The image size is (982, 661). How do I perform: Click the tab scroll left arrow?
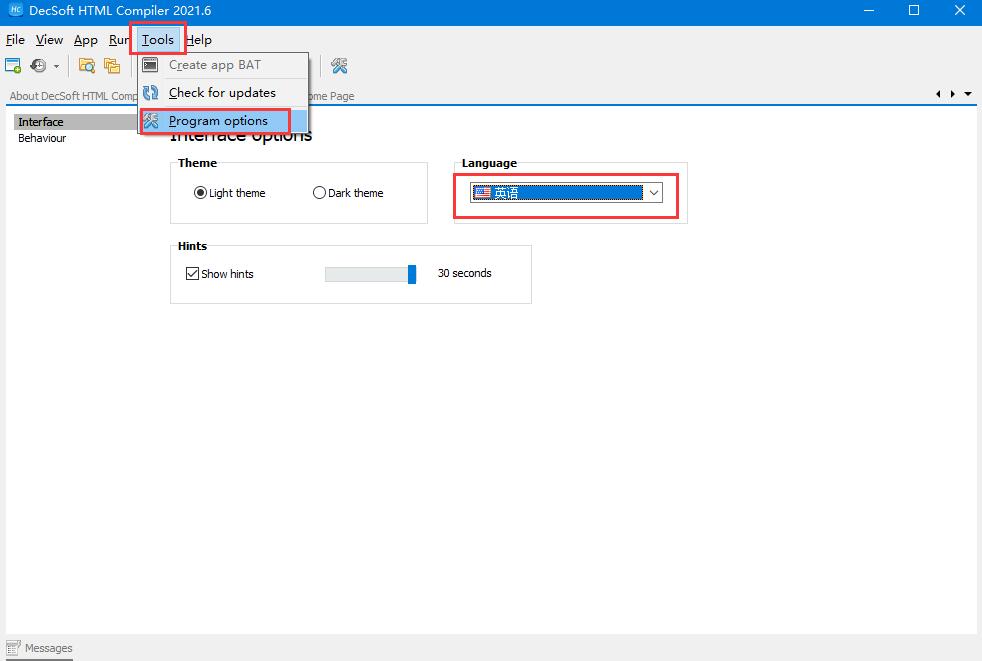938,94
